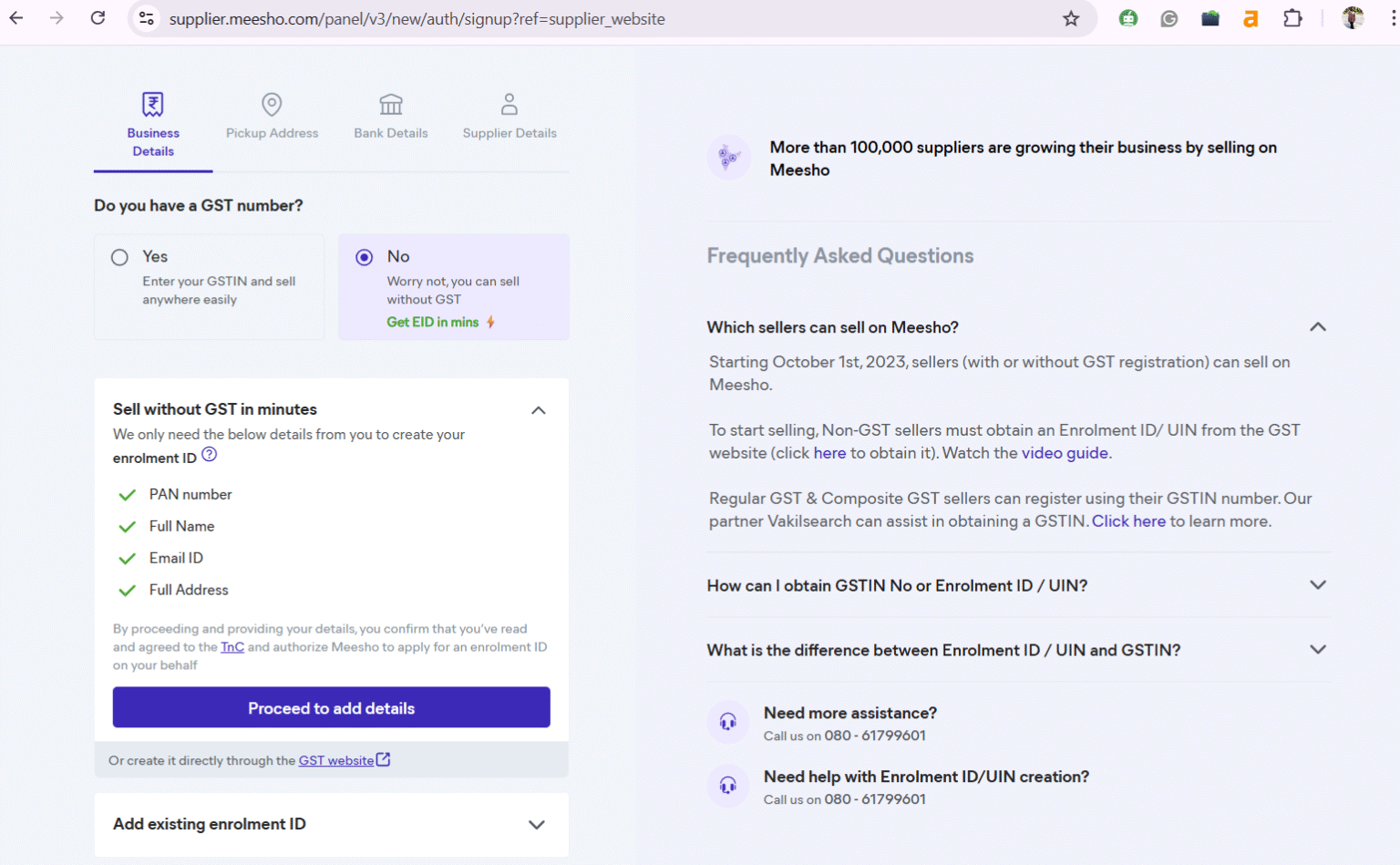Click the enrolment ID help question icon
The width and height of the screenshot is (1400, 865).
[210, 455]
